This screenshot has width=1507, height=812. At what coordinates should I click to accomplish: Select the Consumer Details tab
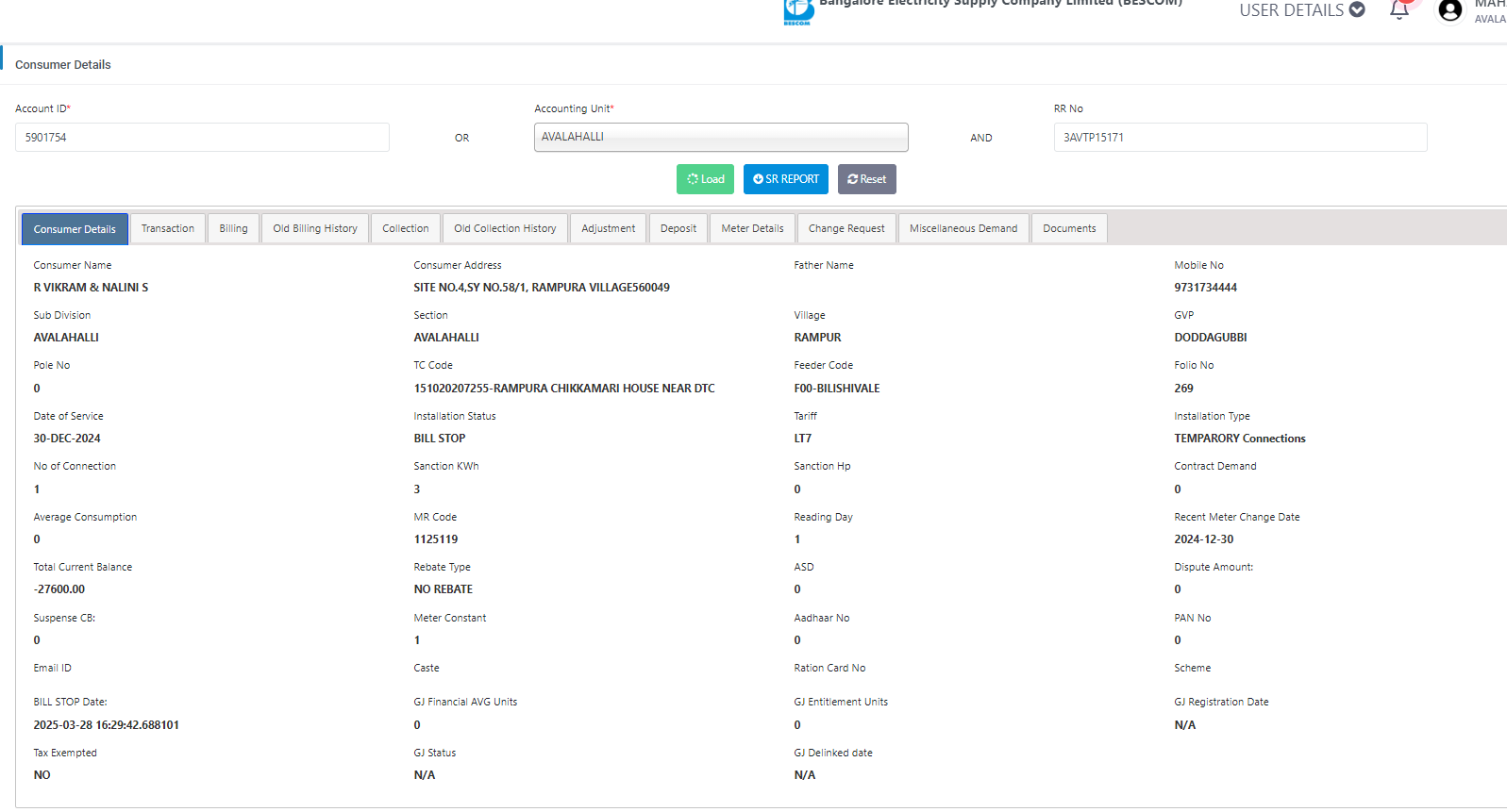point(75,229)
